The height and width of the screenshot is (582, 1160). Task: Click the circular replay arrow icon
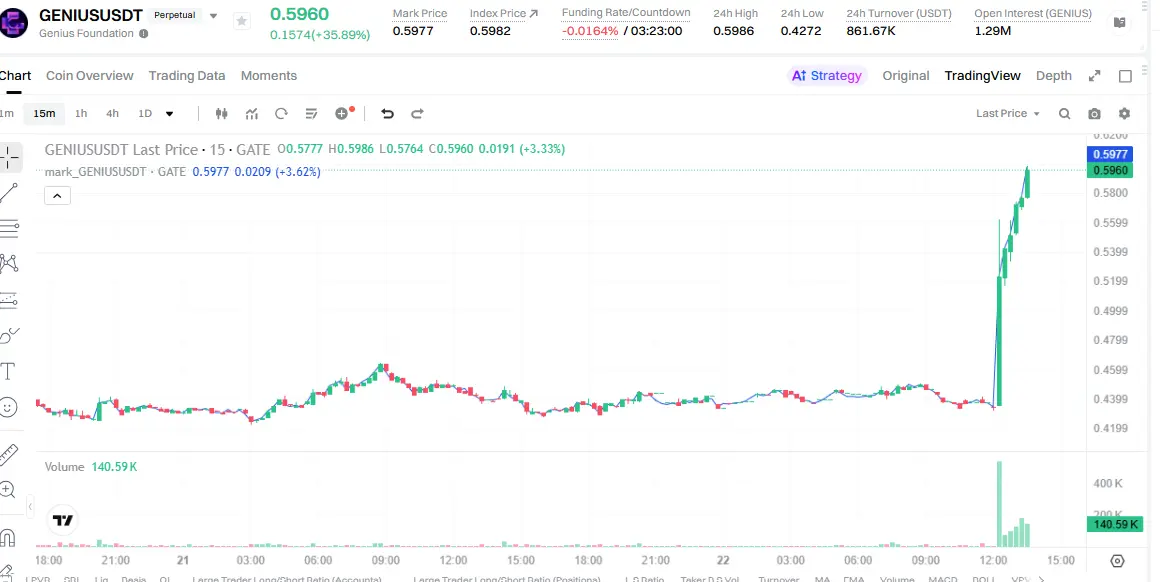[281, 113]
